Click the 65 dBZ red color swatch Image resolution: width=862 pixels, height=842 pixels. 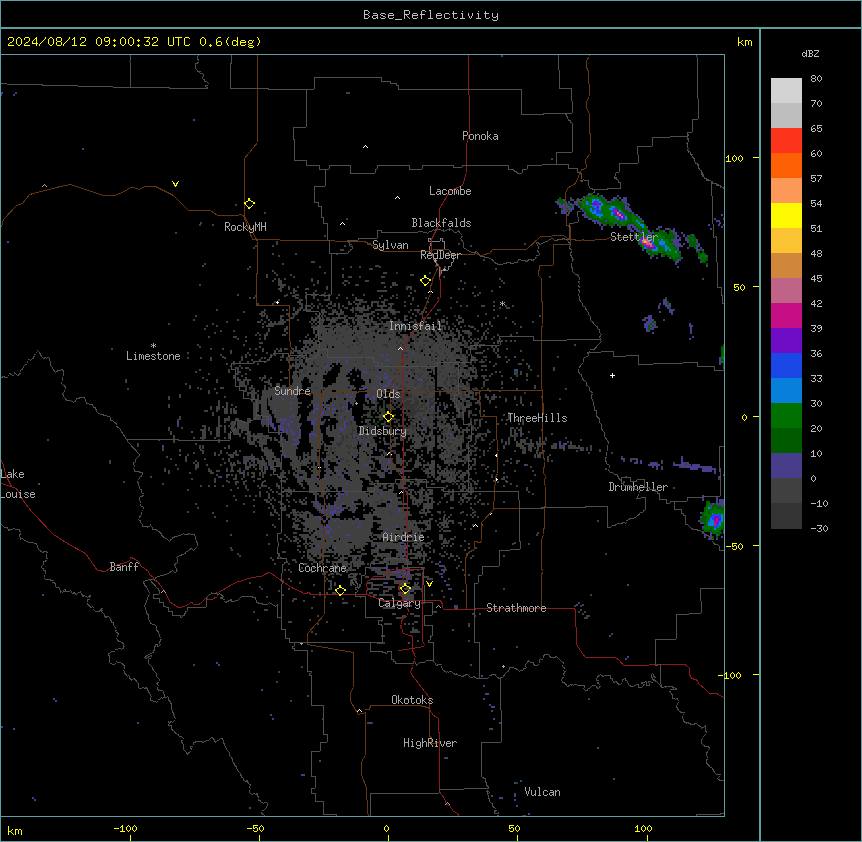coord(786,140)
